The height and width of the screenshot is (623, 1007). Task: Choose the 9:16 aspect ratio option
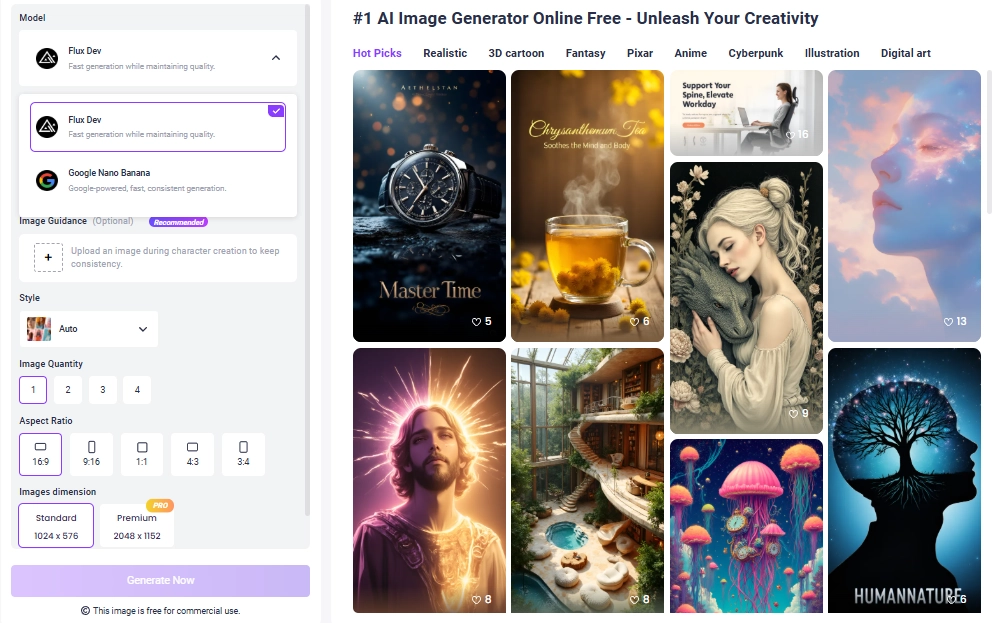[91, 454]
